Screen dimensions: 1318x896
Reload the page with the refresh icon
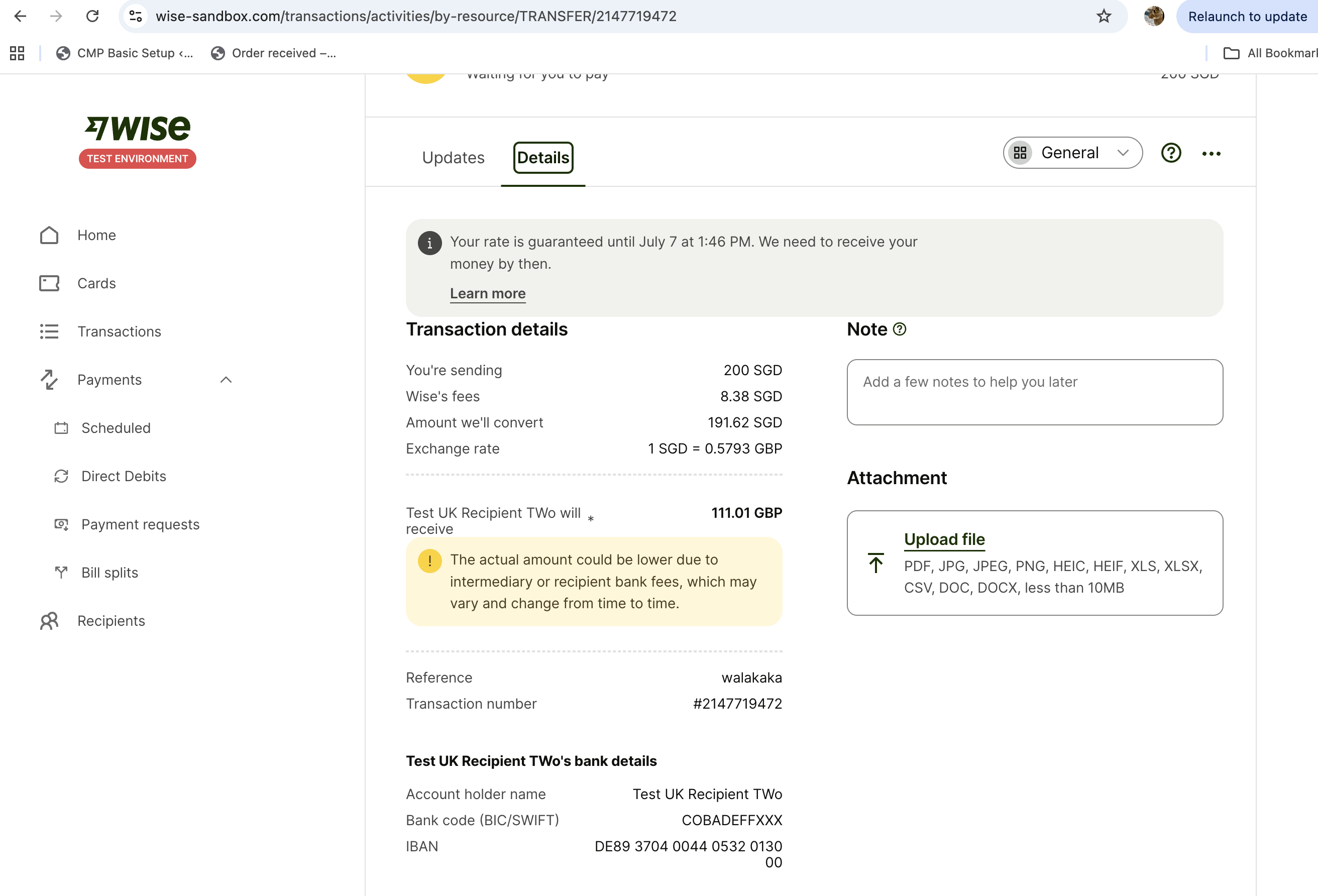tap(92, 16)
